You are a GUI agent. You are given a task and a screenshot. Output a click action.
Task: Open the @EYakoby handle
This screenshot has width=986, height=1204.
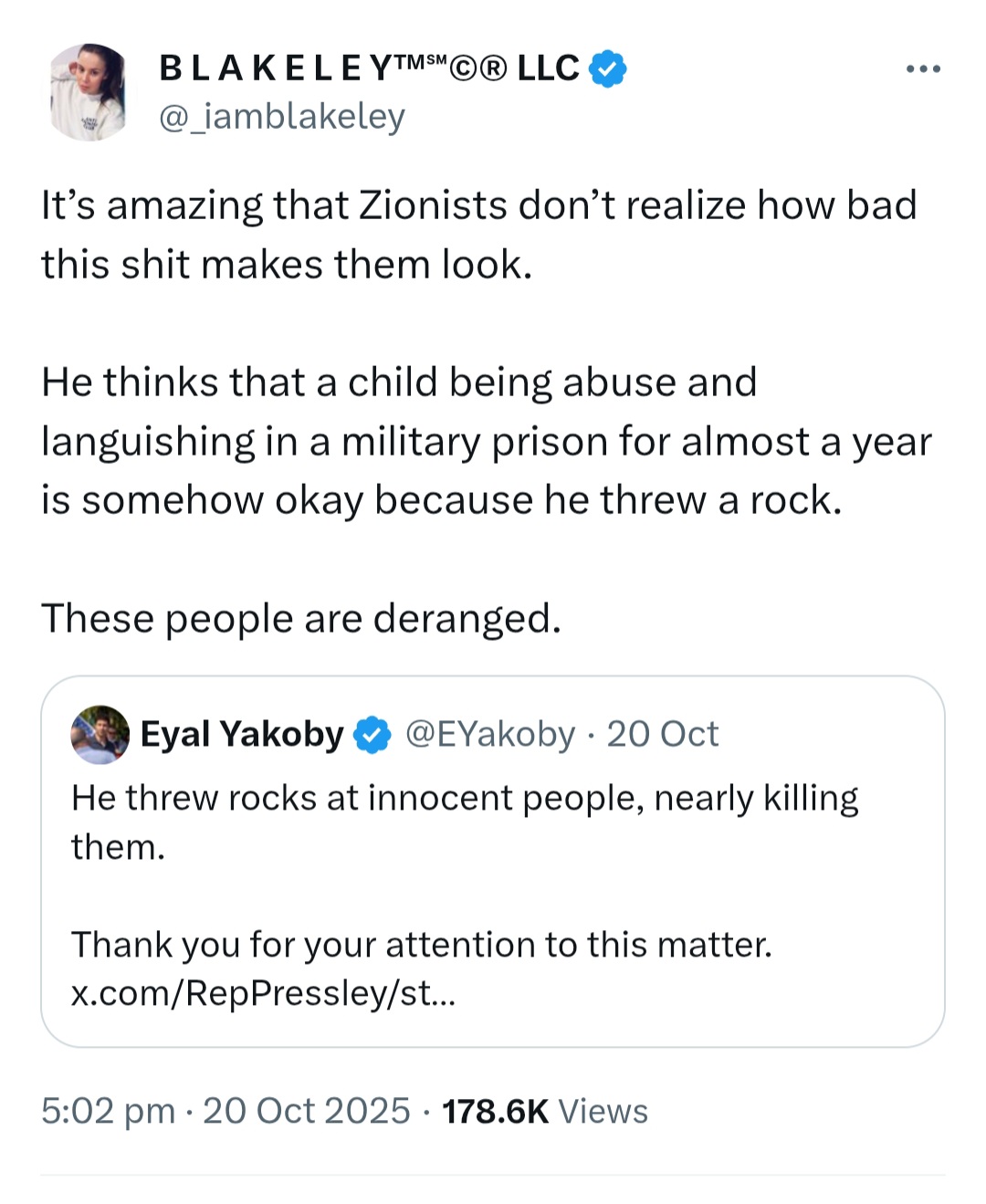(x=490, y=734)
